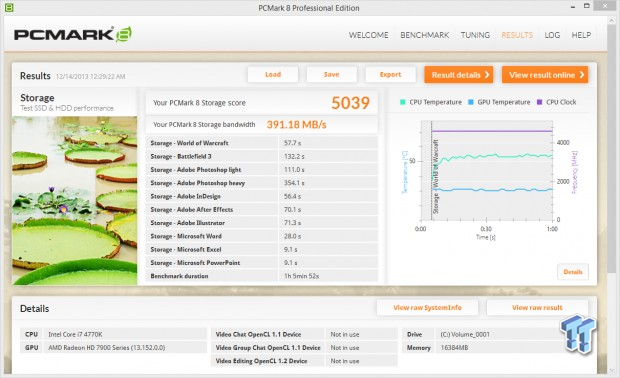Open the TUNING tab
Image resolution: width=620 pixels, height=378 pixels.
(475, 35)
